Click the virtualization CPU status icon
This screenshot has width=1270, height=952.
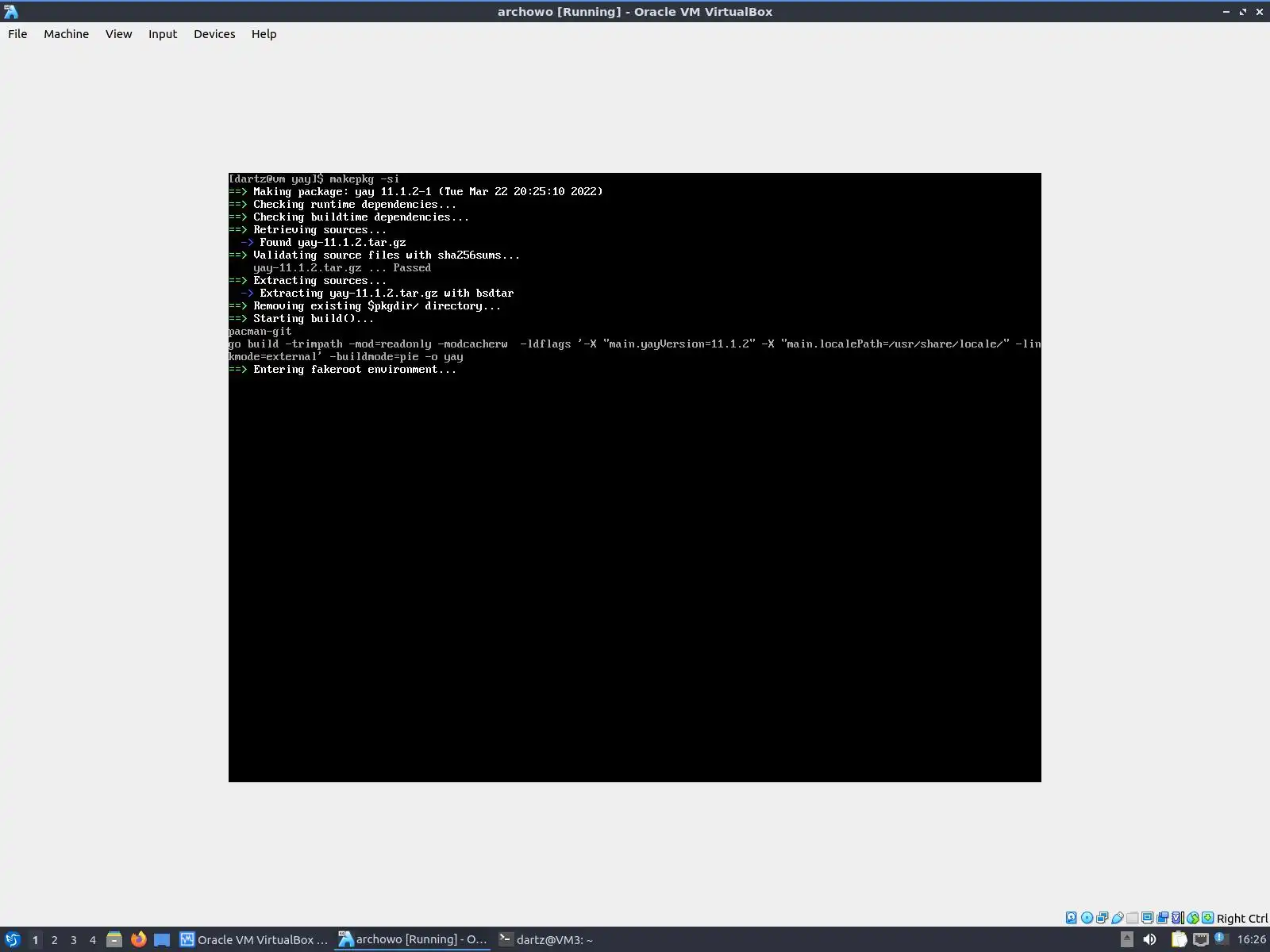click(1177, 918)
